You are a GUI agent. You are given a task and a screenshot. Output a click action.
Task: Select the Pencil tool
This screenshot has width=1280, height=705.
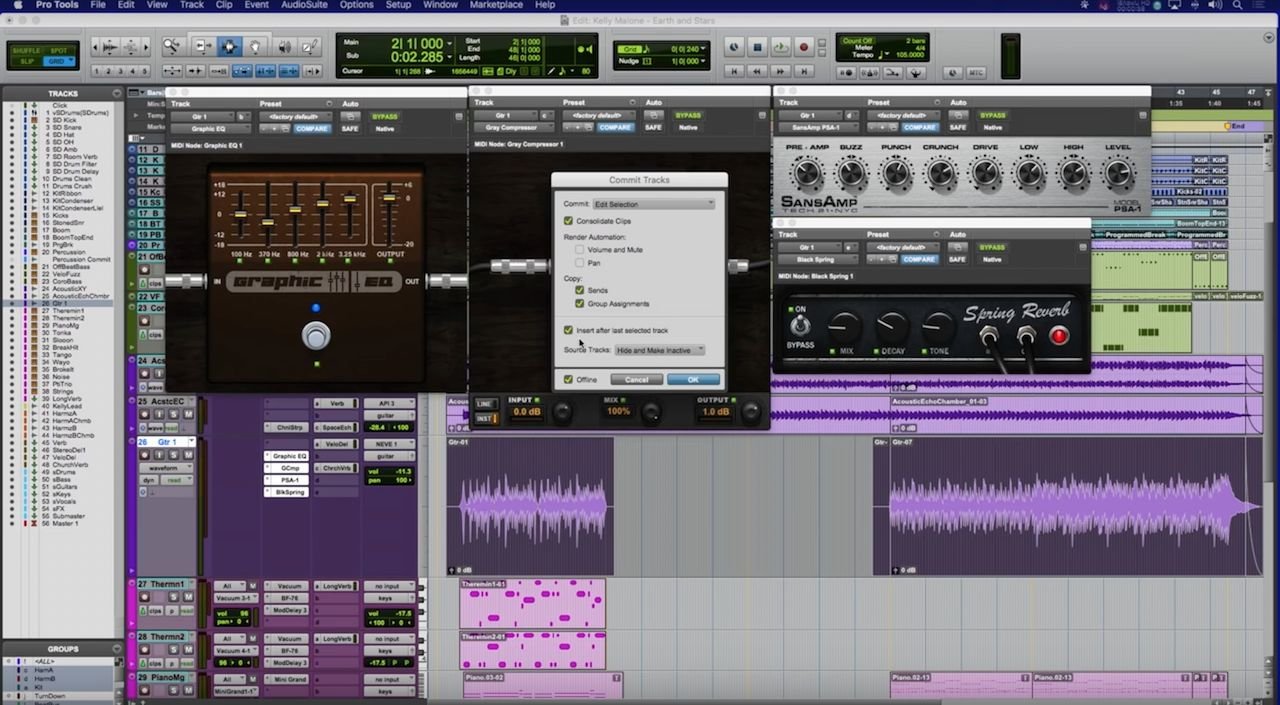pyautogui.click(x=311, y=47)
